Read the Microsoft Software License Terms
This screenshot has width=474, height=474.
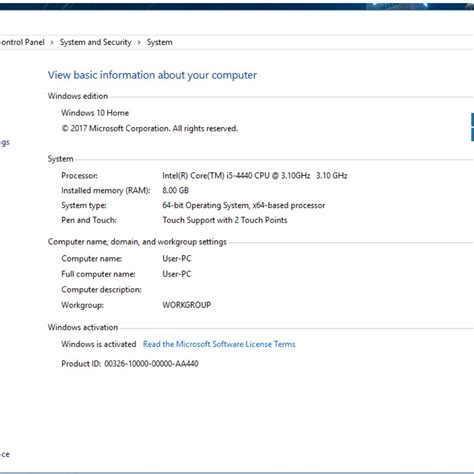[x=219, y=344]
